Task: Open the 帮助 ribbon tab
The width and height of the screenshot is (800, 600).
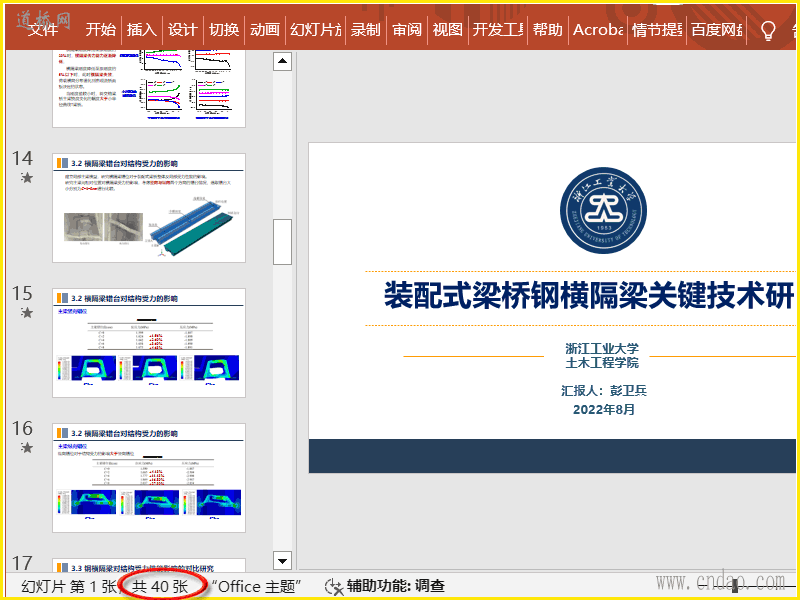Action: 547,30
